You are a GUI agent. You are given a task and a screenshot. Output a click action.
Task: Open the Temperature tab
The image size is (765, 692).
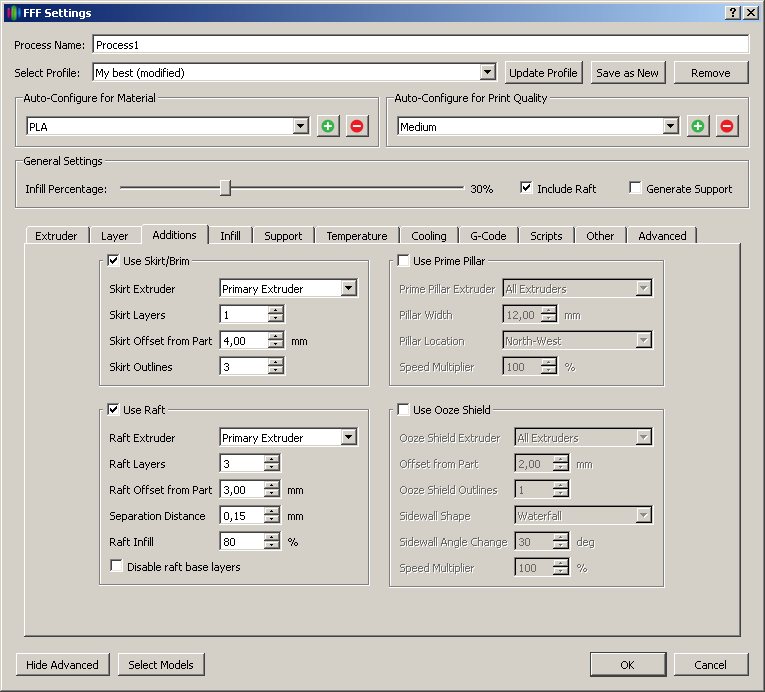356,236
